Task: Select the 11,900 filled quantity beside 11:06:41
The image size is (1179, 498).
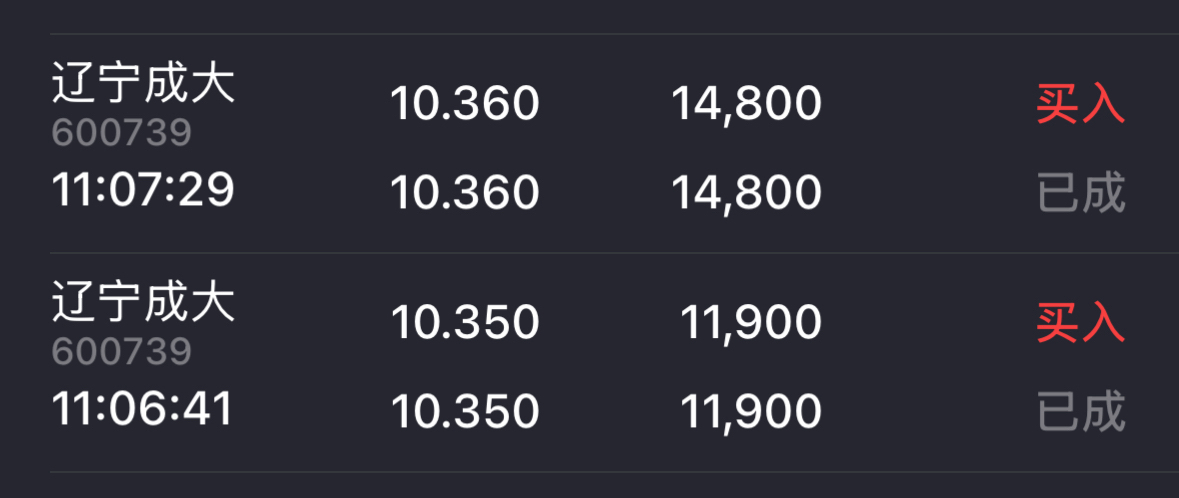Action: (x=751, y=411)
